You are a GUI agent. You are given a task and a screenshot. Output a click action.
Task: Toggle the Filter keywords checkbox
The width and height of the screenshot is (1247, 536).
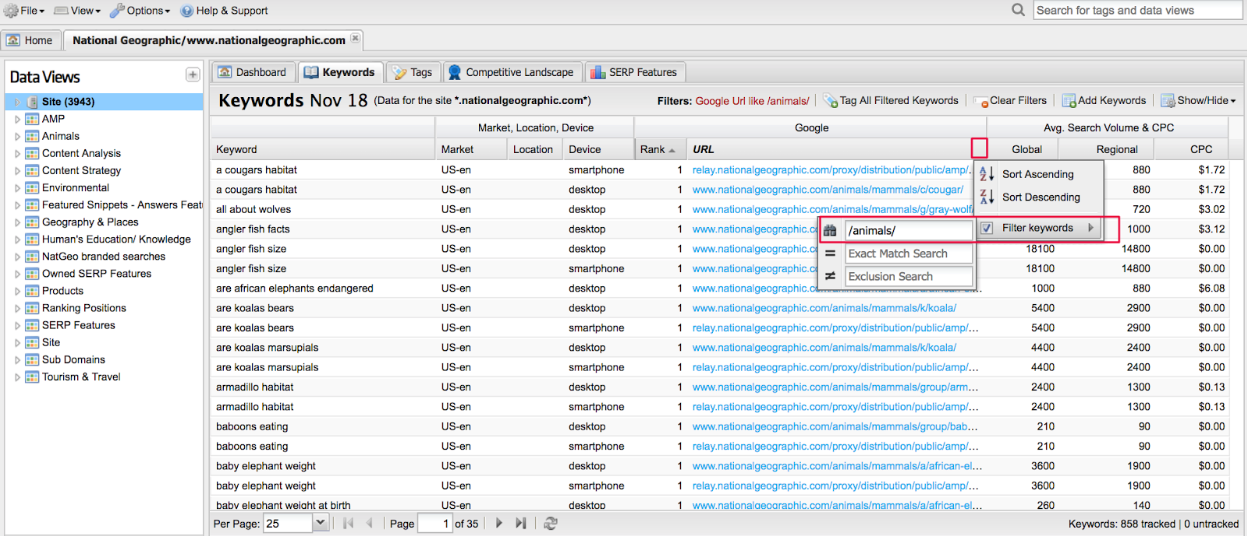987,228
